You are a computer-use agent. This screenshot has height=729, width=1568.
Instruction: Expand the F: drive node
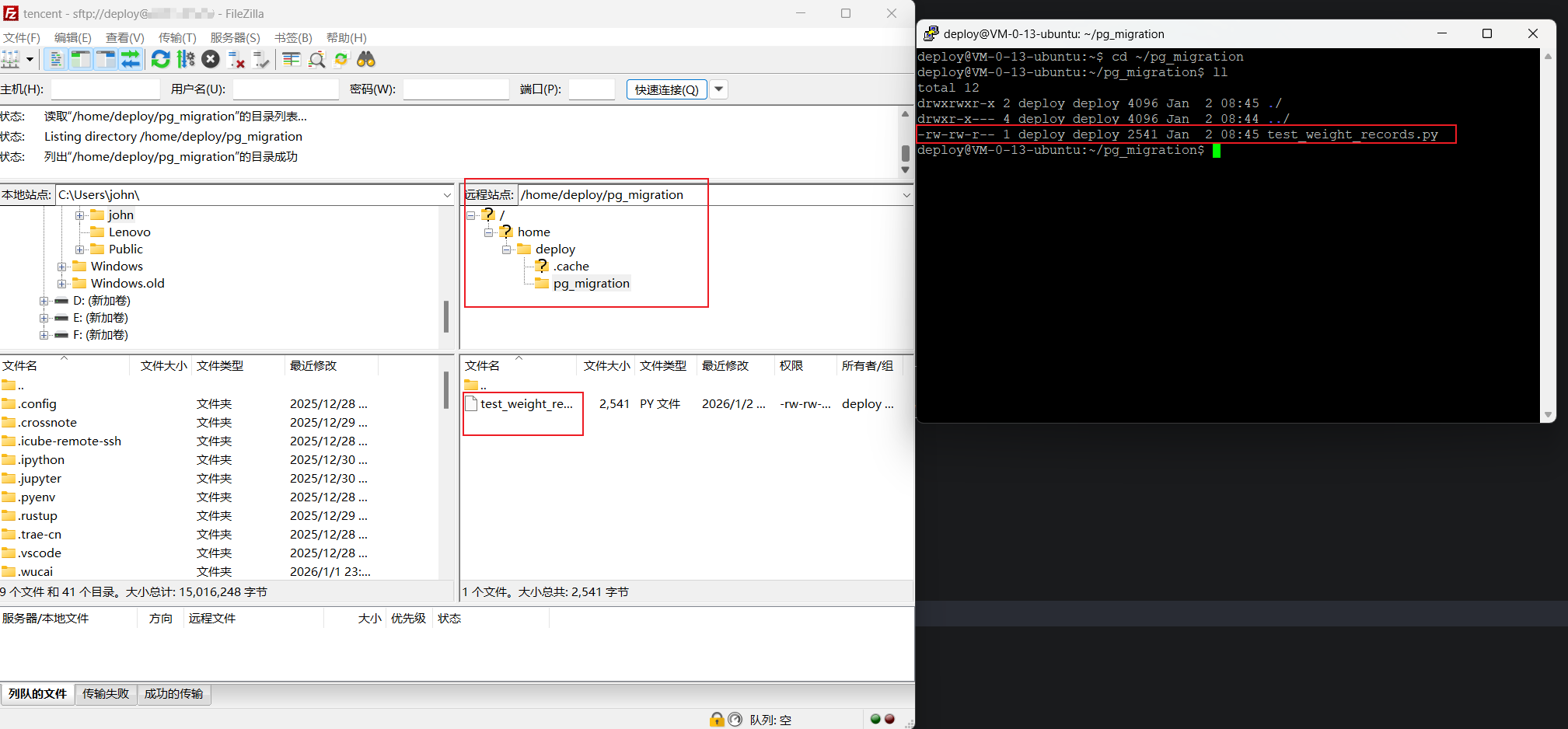pos(44,335)
